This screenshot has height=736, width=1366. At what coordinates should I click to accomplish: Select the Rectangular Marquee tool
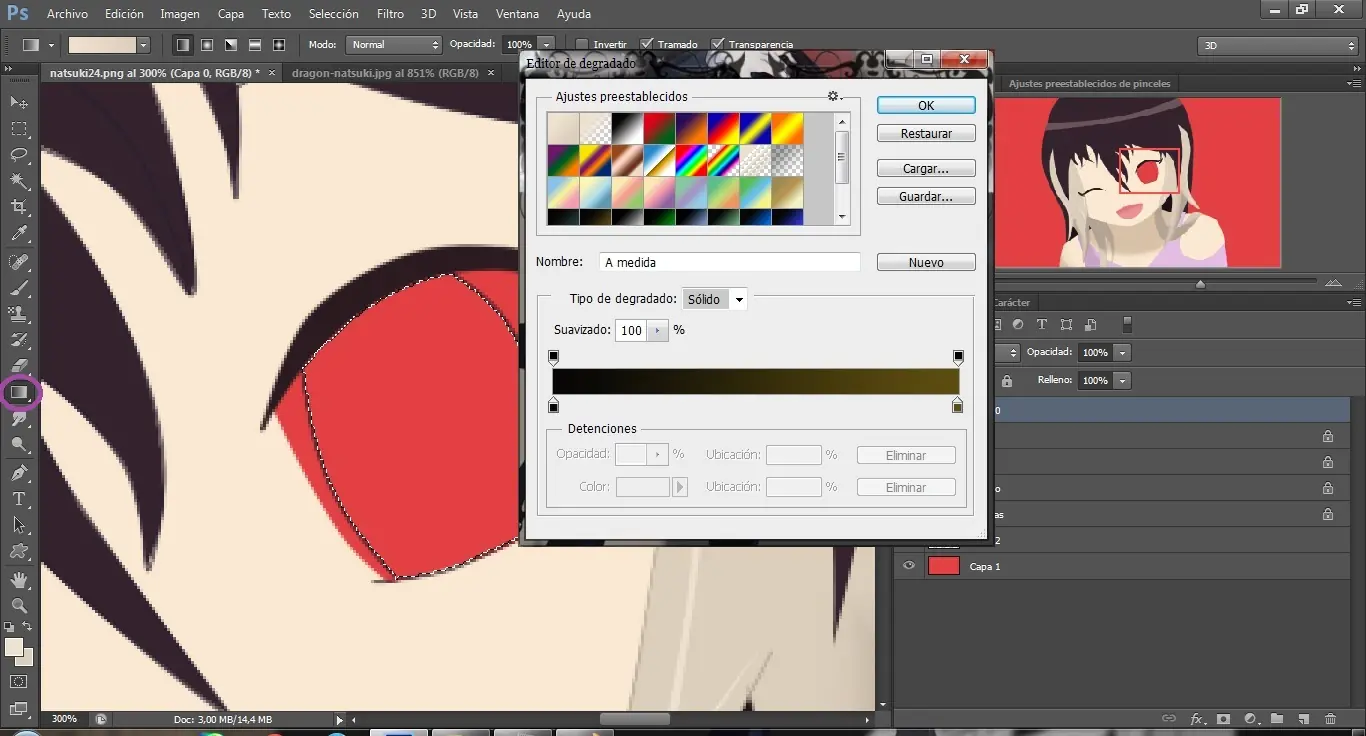(x=19, y=129)
